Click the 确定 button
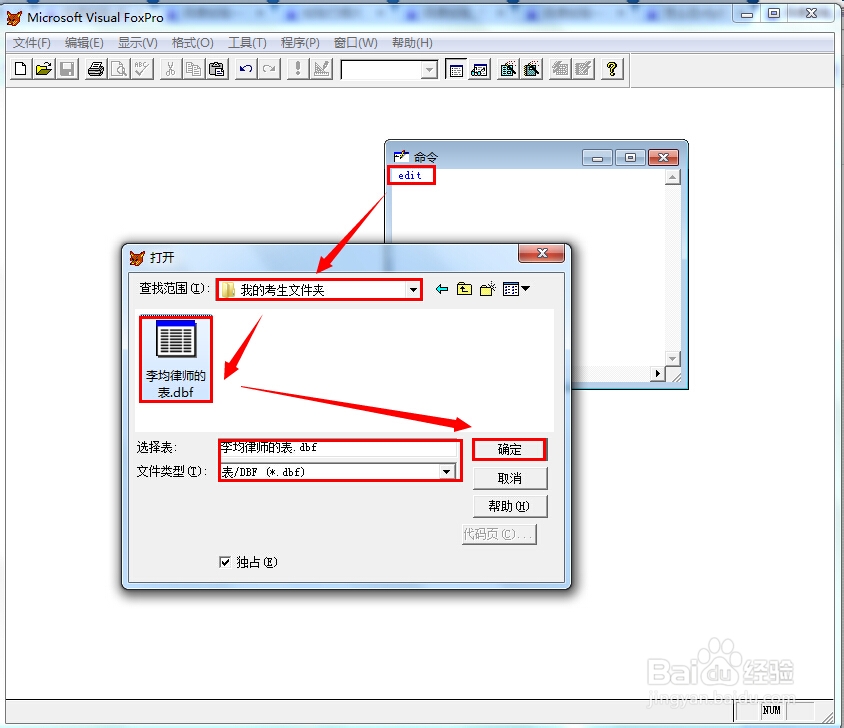The height and width of the screenshot is (728, 844). click(510, 450)
